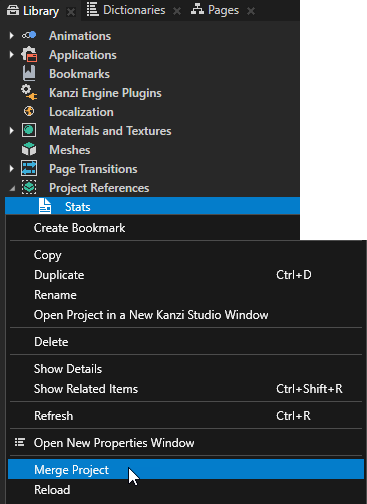Image resolution: width=367 pixels, height=504 pixels.
Task: Select the Animations library item
Action: pyautogui.click(x=80, y=36)
